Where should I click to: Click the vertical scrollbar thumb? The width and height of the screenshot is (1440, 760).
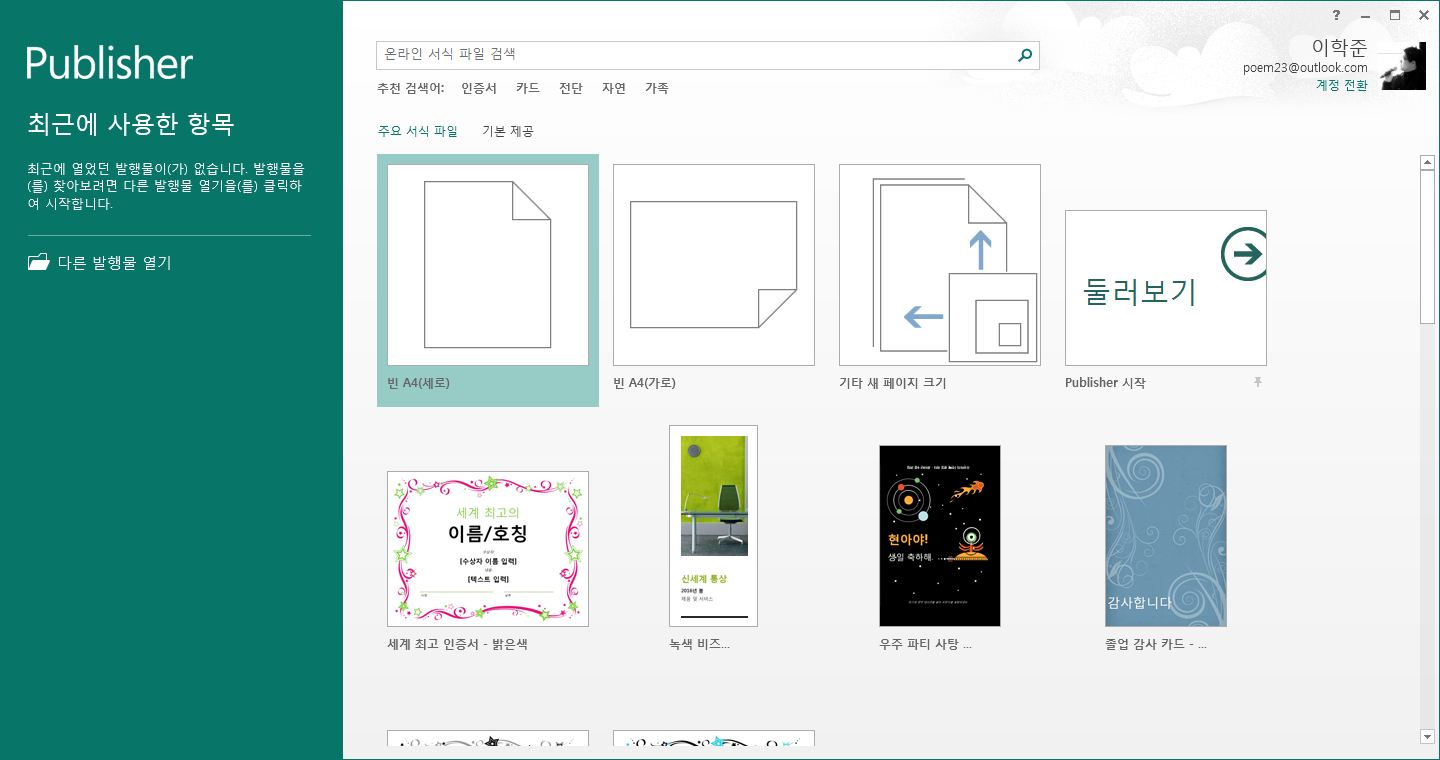pos(1427,247)
